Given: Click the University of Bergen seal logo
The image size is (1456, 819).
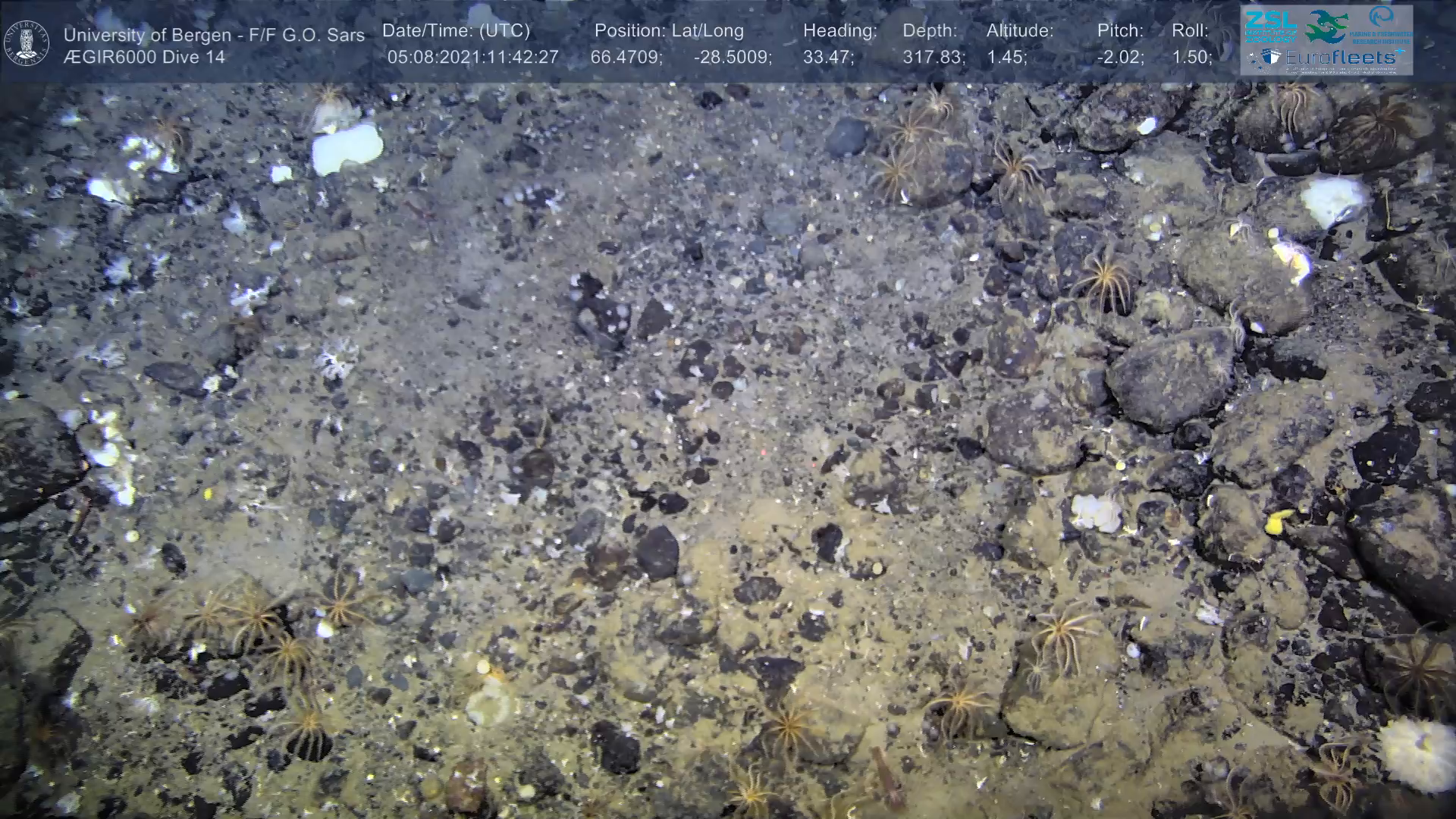Looking at the screenshot, I should click(x=27, y=42).
